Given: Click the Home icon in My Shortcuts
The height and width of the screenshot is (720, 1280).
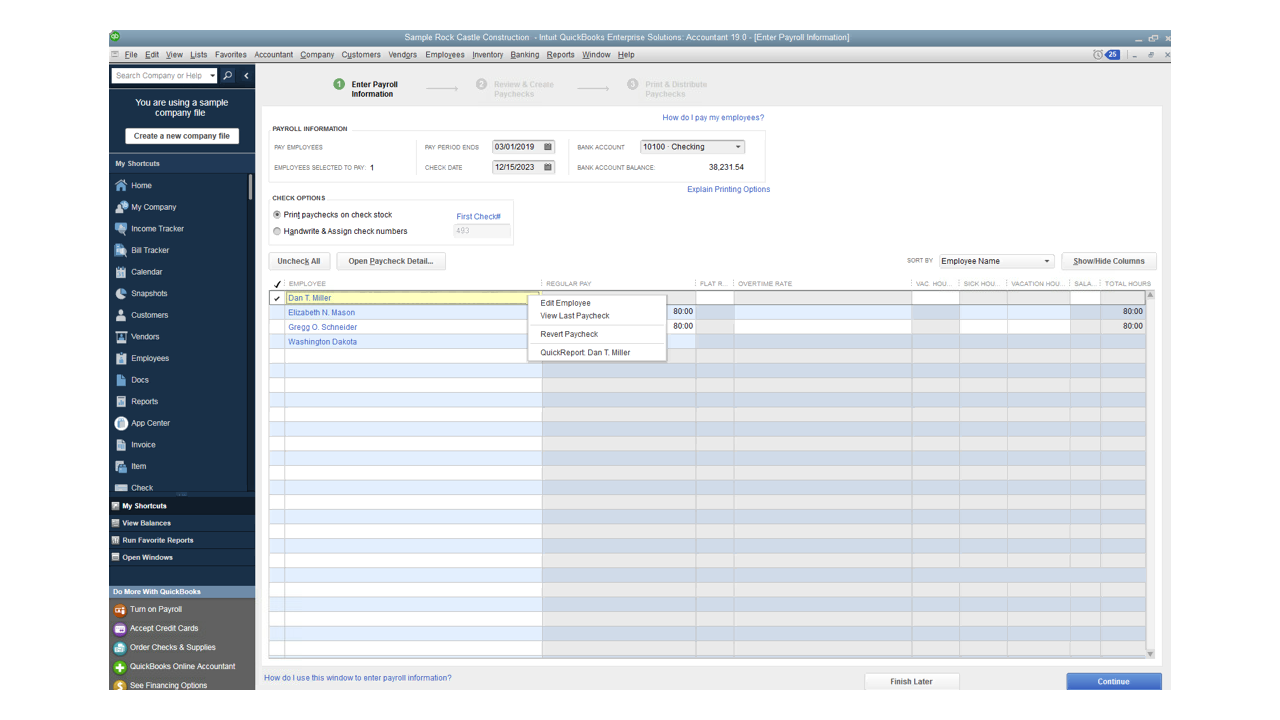Looking at the screenshot, I should coord(121,185).
